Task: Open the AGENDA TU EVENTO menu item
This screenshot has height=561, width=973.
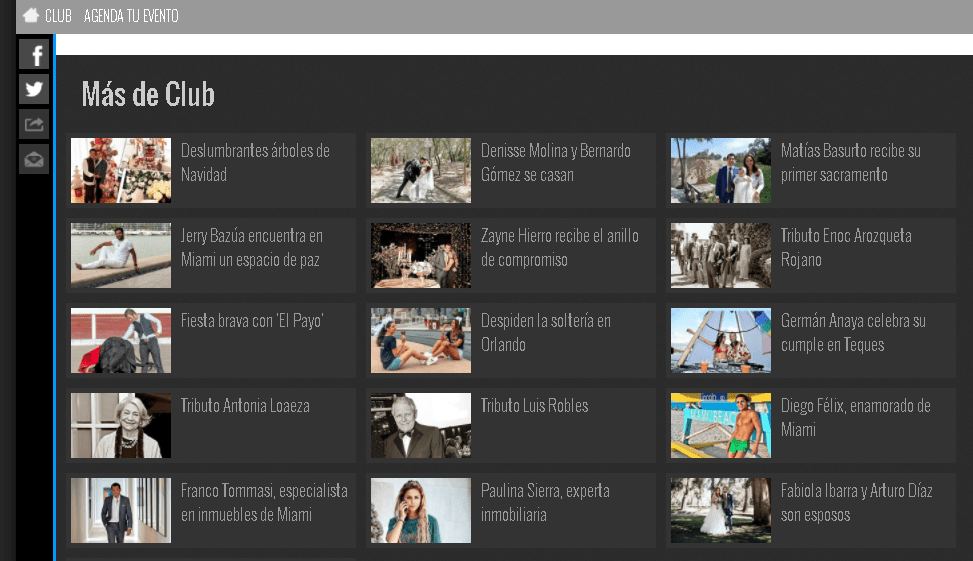Action: [x=131, y=16]
